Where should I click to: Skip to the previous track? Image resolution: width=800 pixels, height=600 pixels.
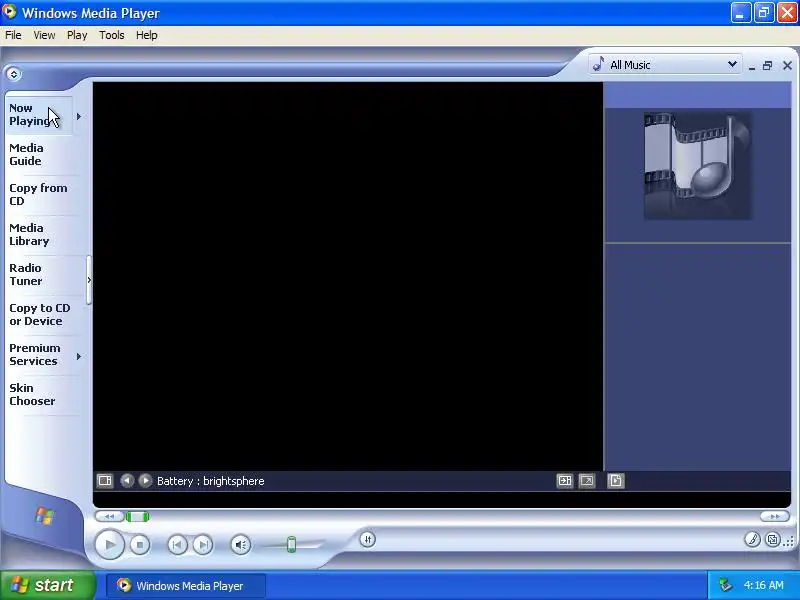(178, 545)
